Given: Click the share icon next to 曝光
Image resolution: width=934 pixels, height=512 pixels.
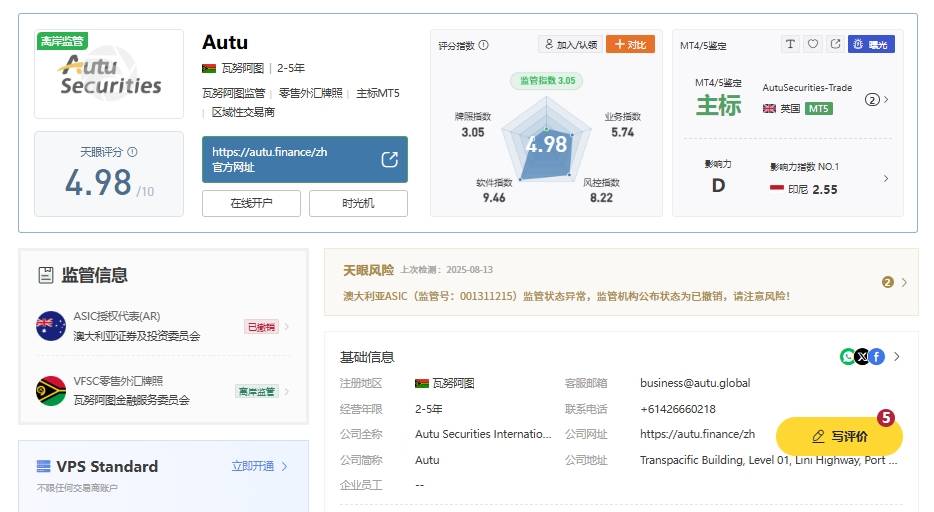Looking at the screenshot, I should [835, 44].
